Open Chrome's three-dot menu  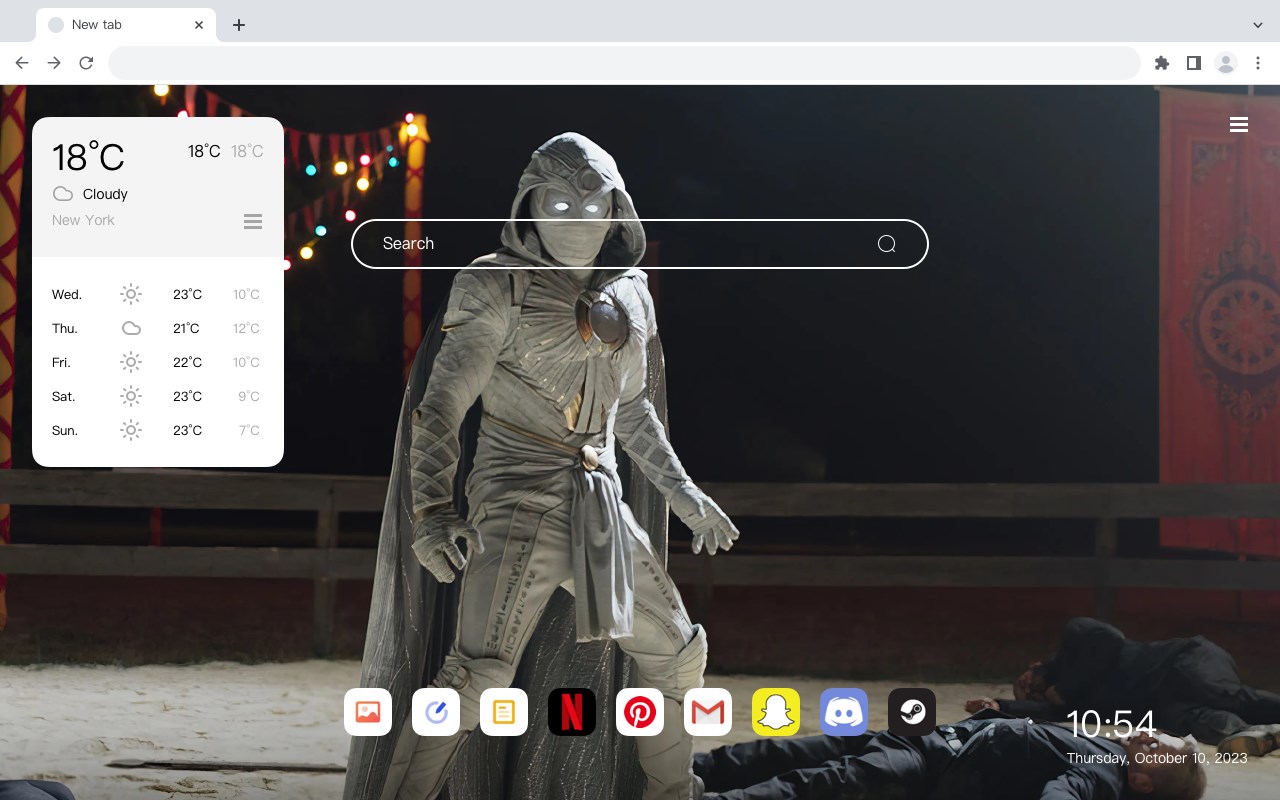pyautogui.click(x=1258, y=63)
